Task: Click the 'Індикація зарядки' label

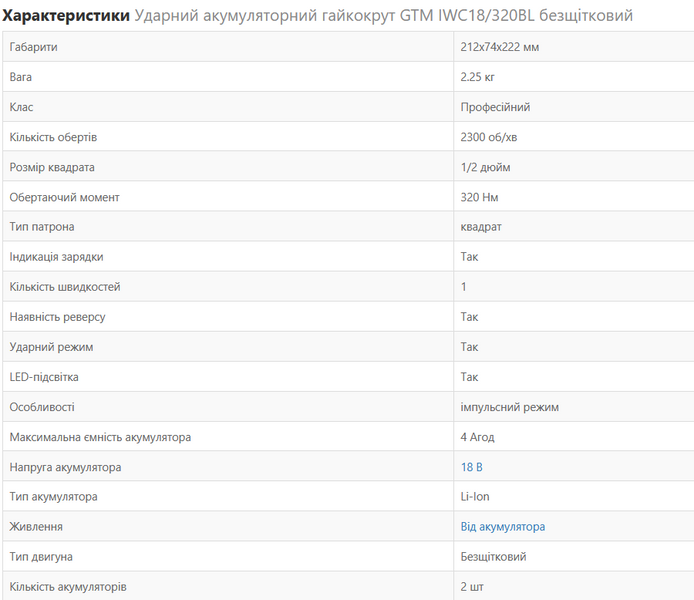Action: 57,257
